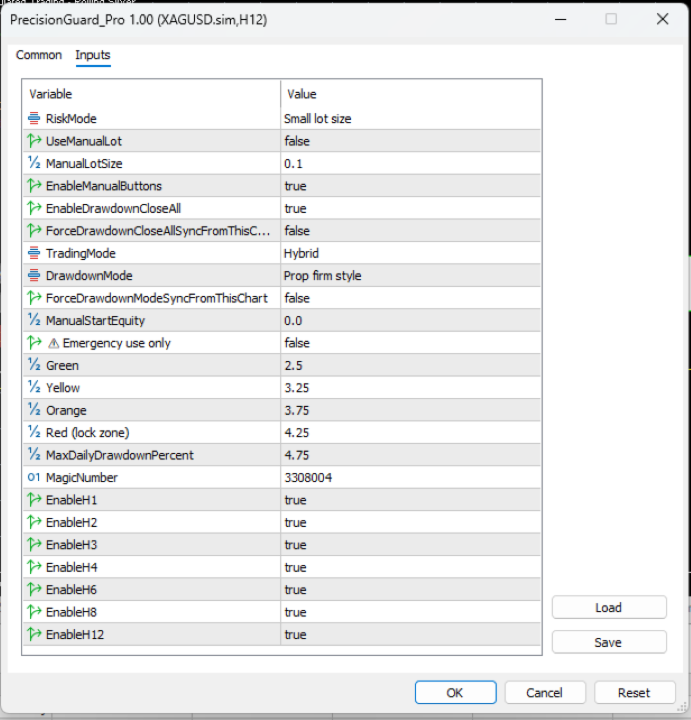This screenshot has height=720, width=691.
Task: Click the RiskMode enum icon
Action: tap(34, 118)
